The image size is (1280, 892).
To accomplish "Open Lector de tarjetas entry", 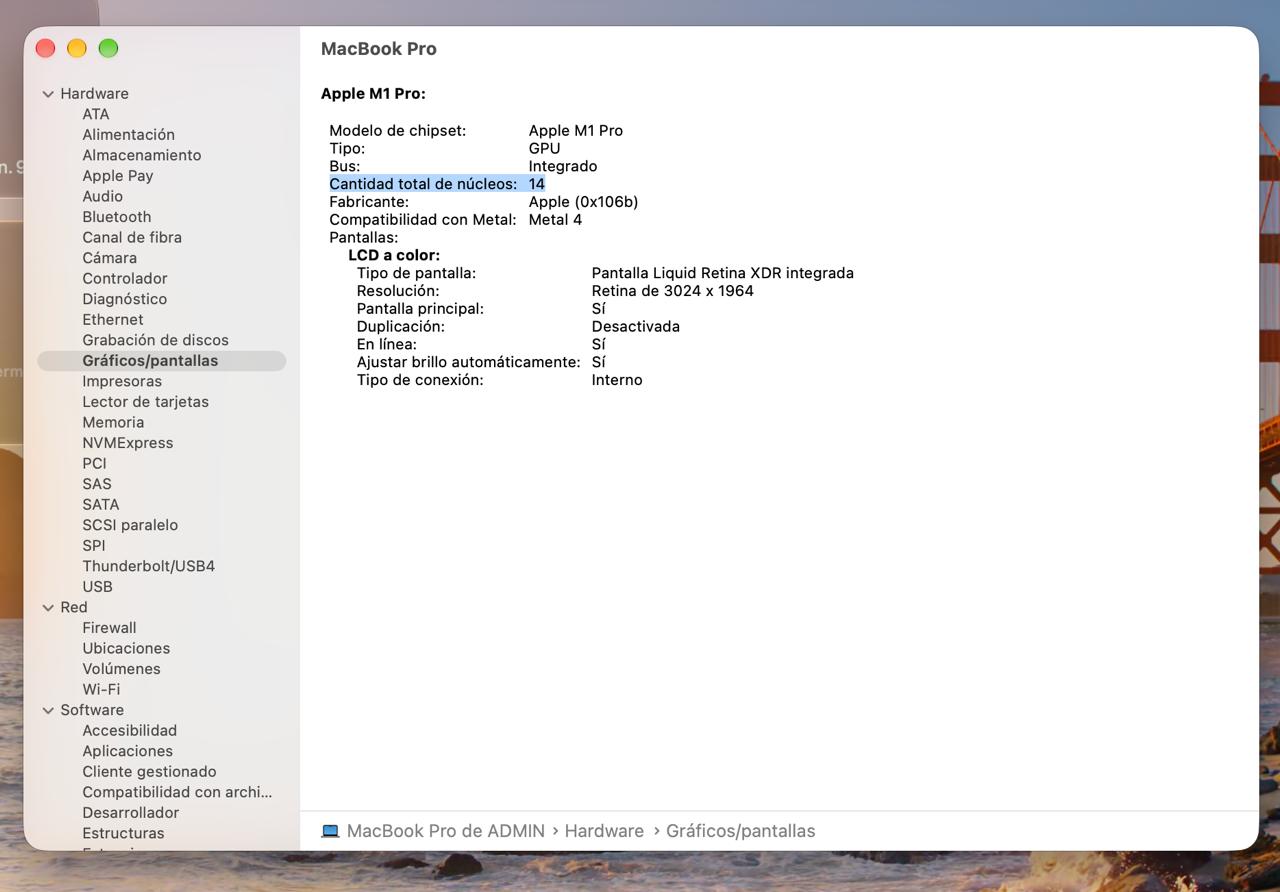I will [x=145, y=402].
